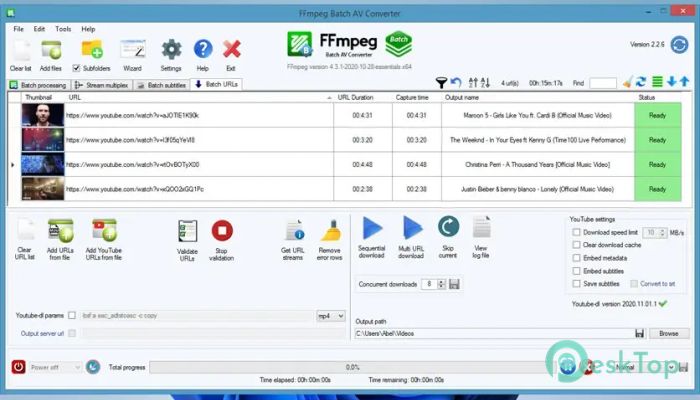Click the Total progress bar

coord(352,367)
